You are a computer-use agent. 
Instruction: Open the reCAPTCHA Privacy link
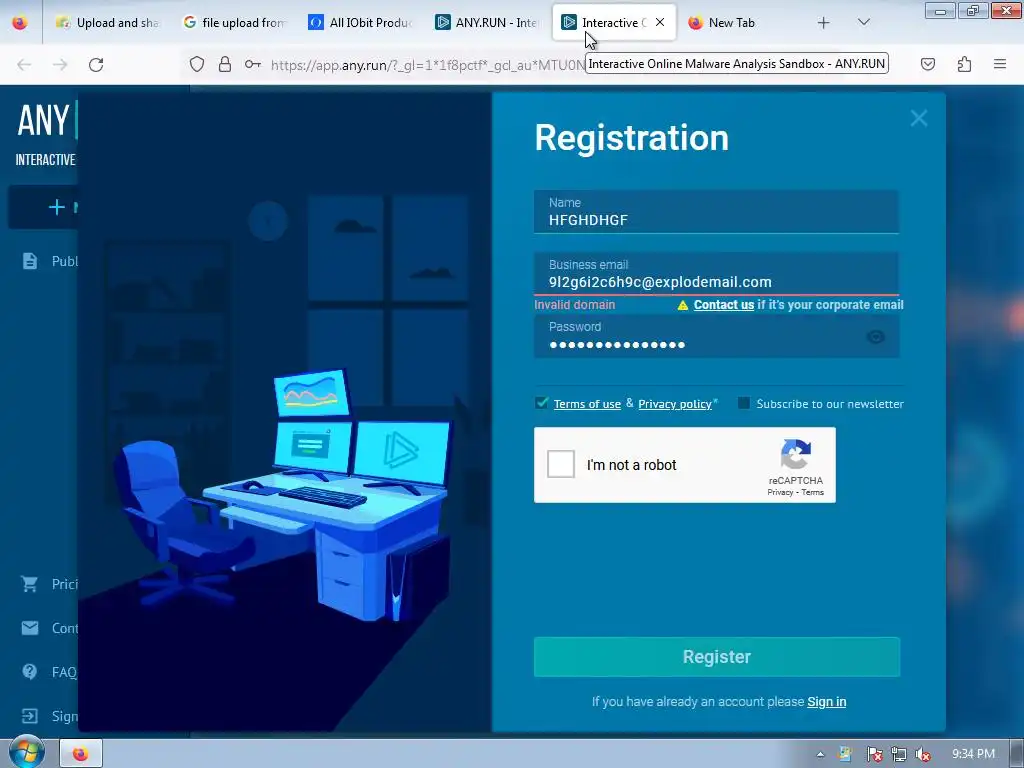780,492
